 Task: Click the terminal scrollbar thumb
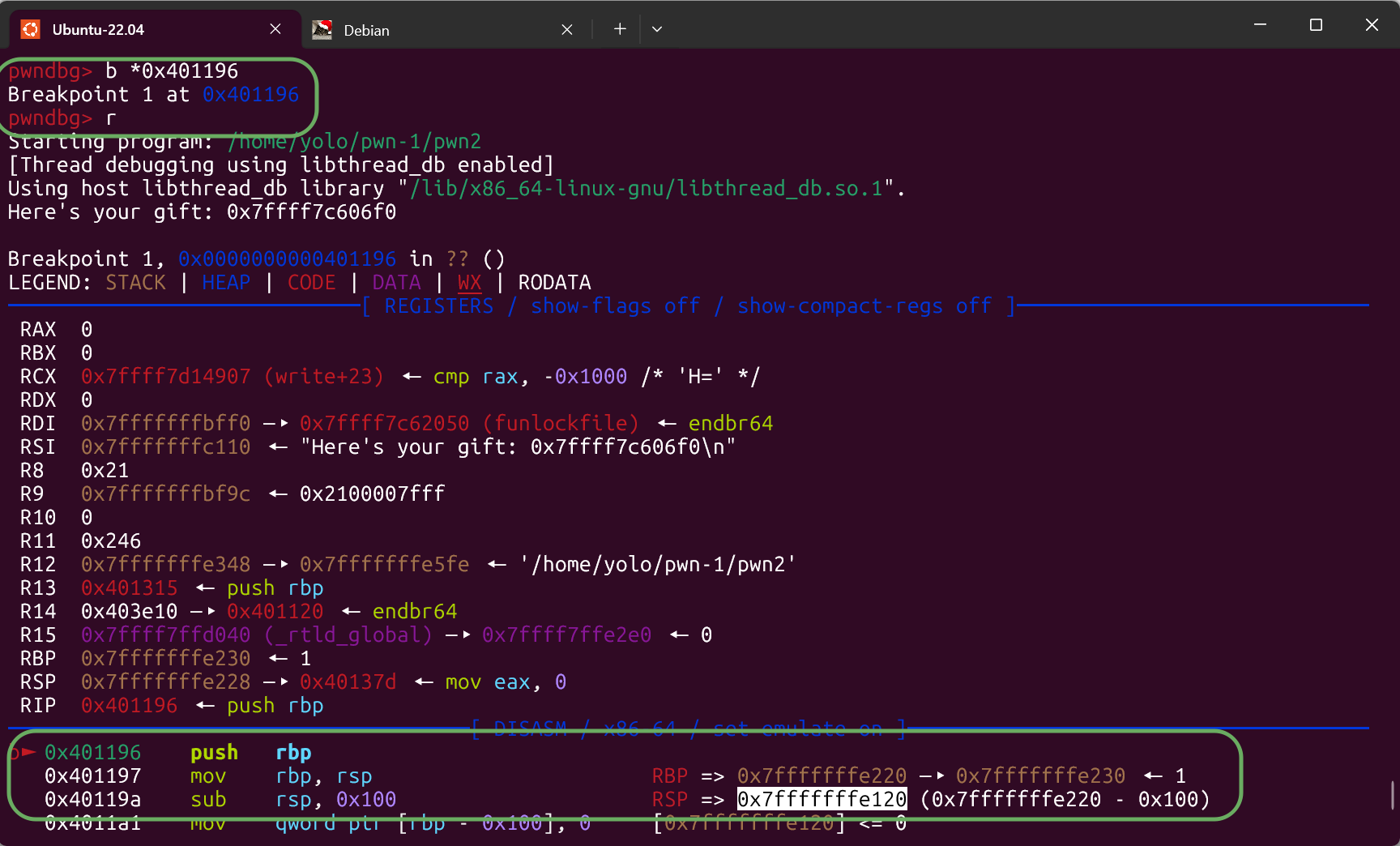point(1393,795)
